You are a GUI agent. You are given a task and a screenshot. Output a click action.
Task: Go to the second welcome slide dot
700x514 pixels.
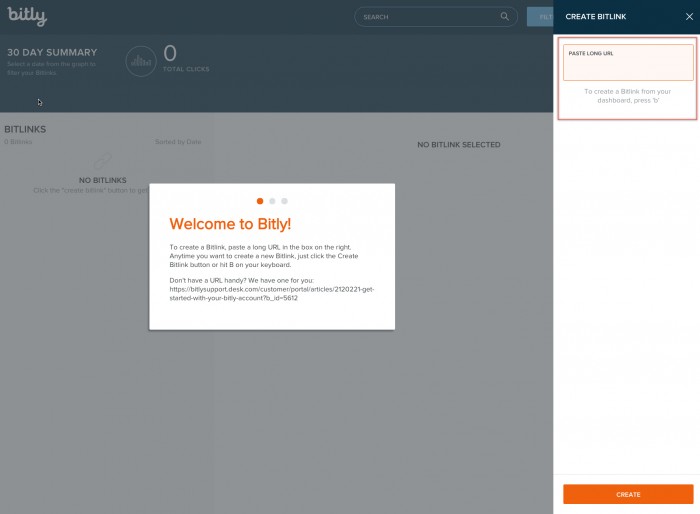tap(272, 201)
